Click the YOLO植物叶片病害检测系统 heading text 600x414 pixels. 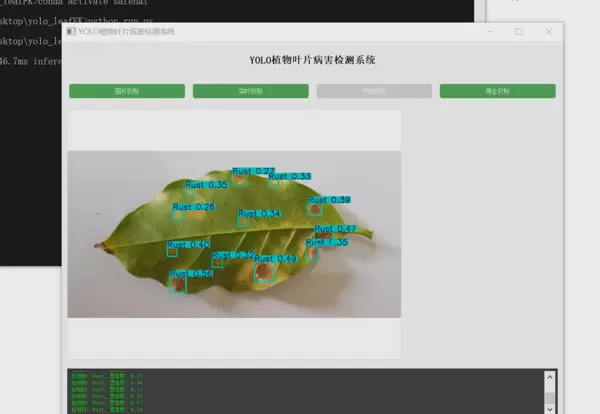pos(312,60)
